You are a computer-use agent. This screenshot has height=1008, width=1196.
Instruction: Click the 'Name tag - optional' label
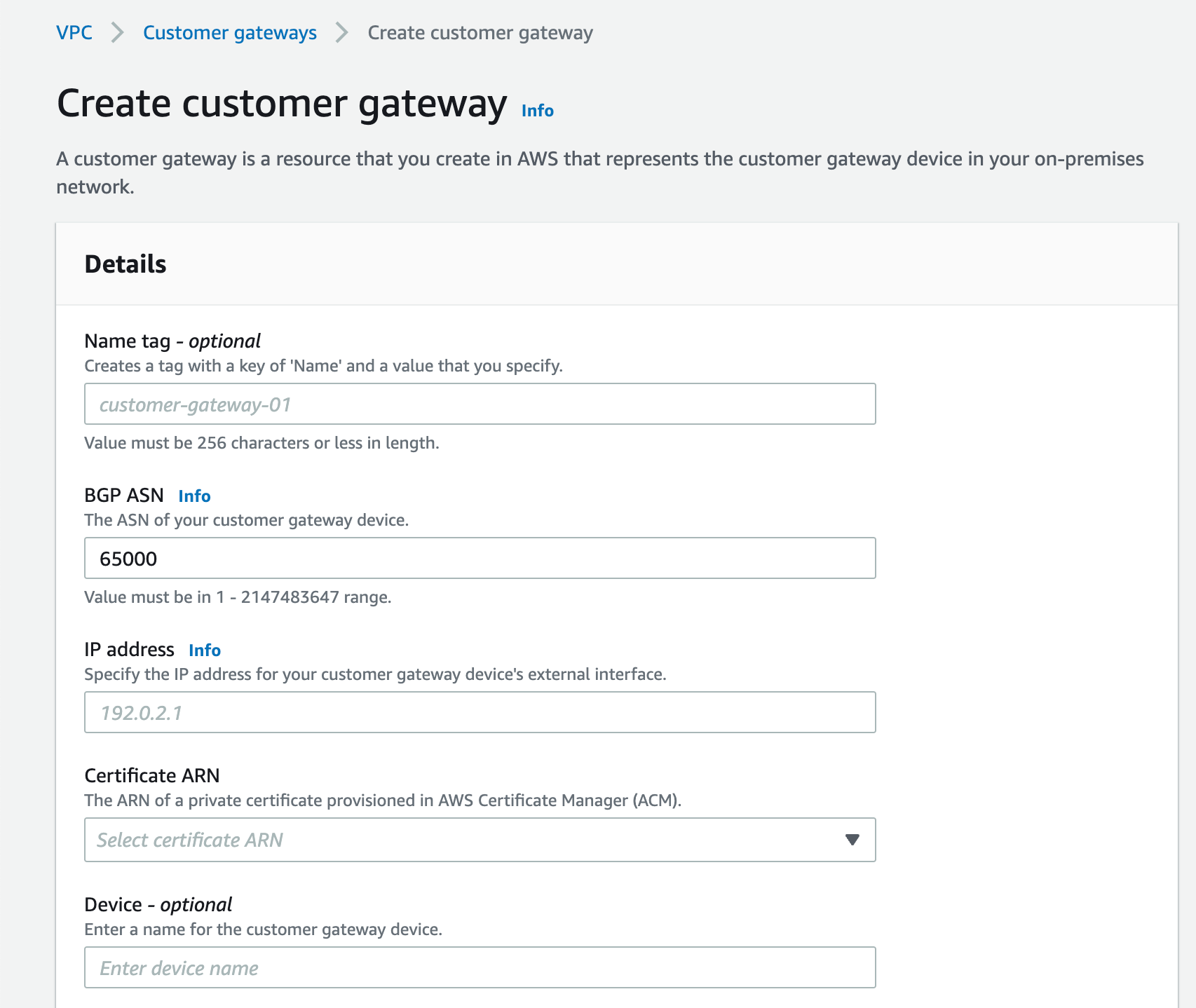[x=172, y=341]
